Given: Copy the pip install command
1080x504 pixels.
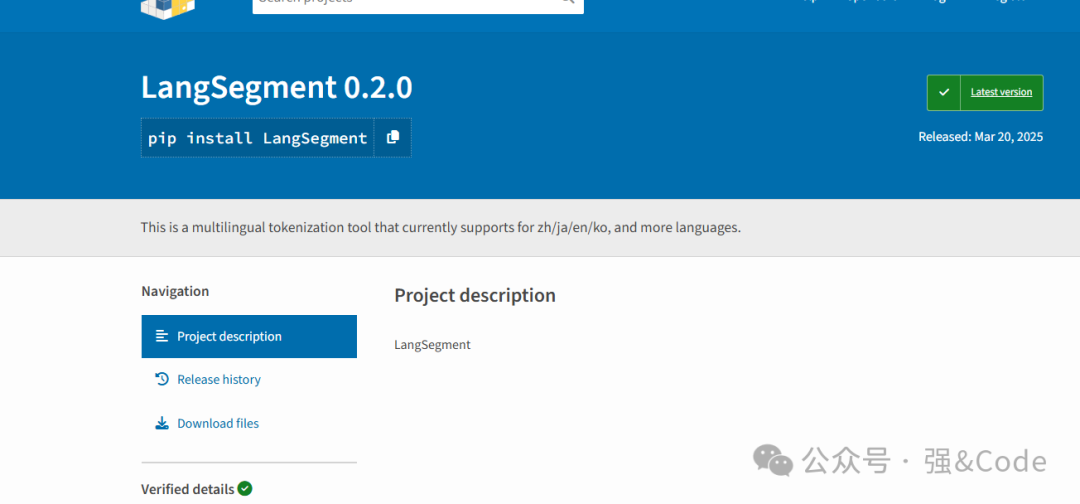Looking at the screenshot, I should (x=393, y=138).
